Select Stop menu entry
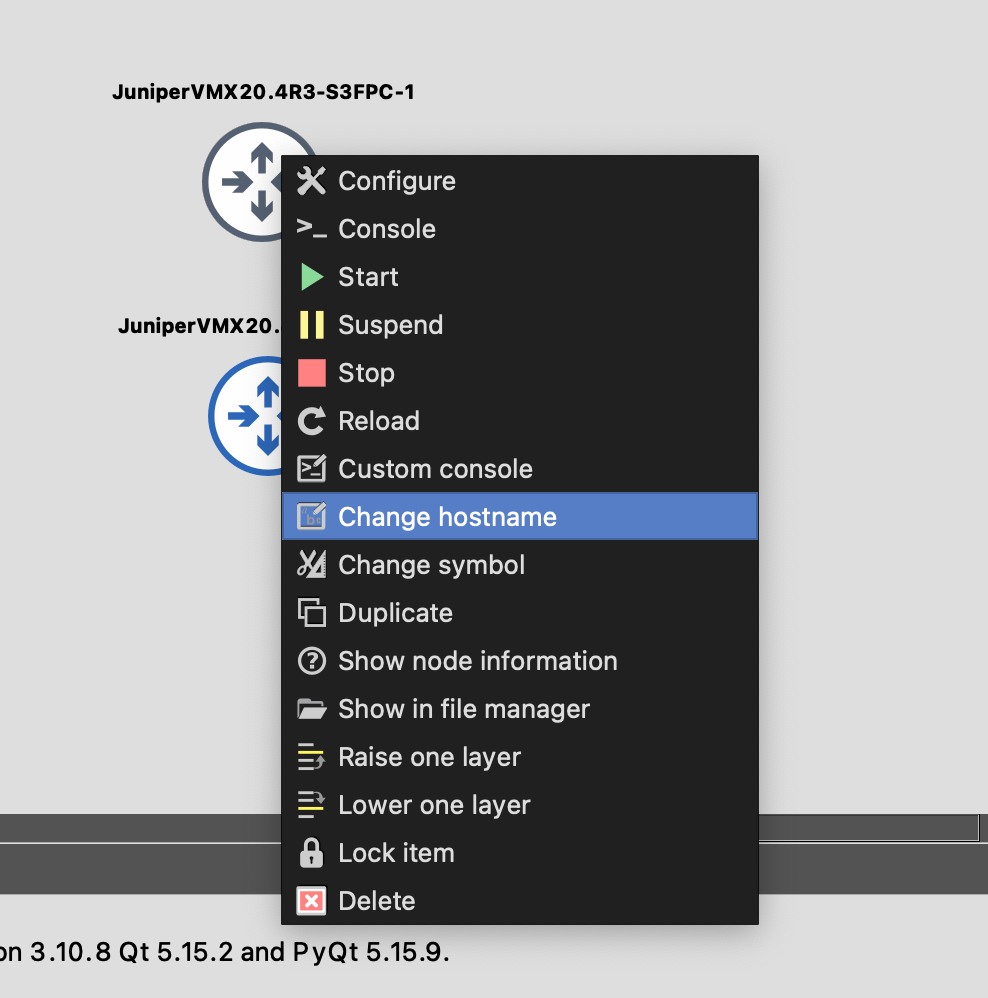Viewport: 988px width, 998px height. pyautogui.click(x=520, y=373)
